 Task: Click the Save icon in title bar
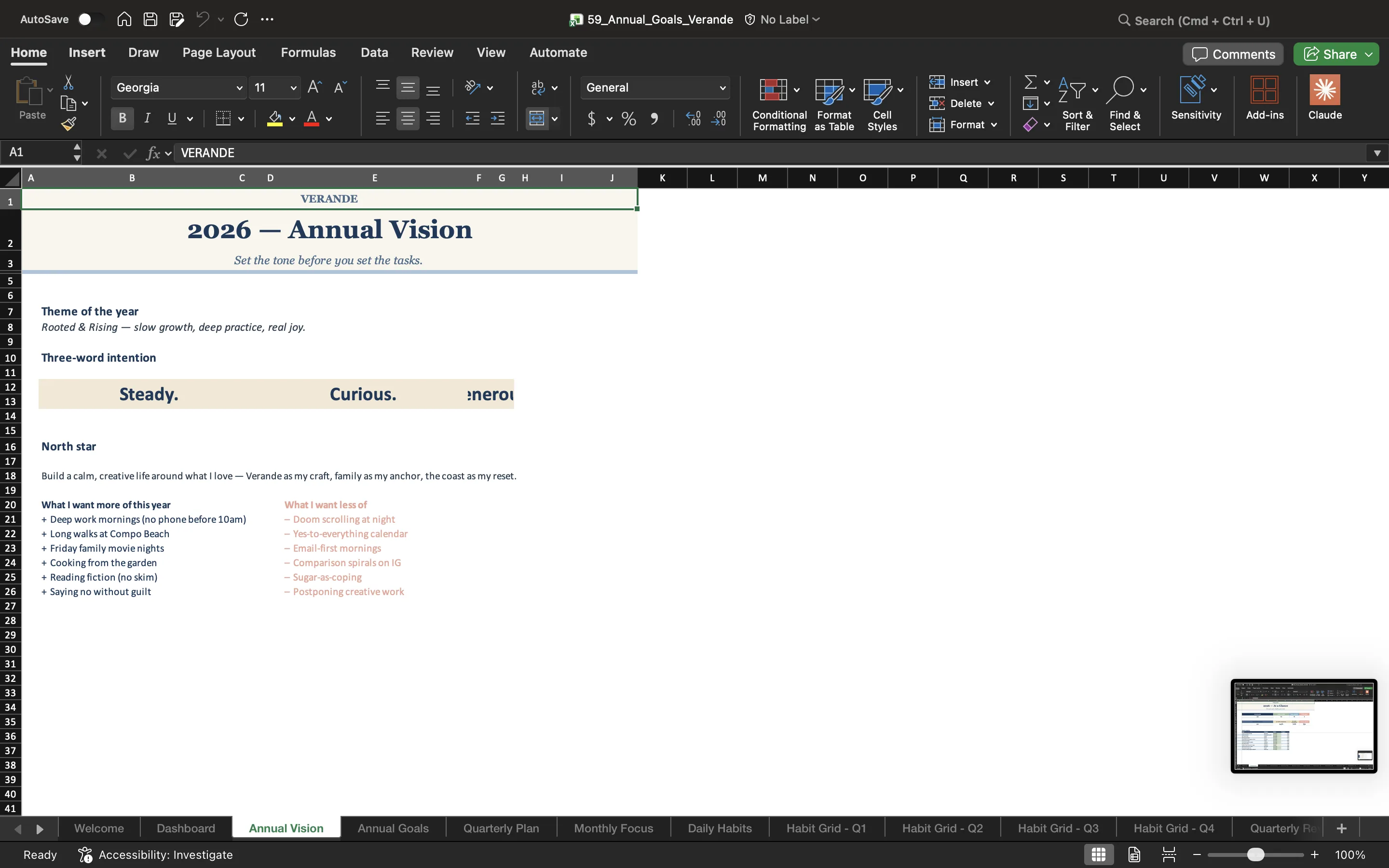point(150,19)
